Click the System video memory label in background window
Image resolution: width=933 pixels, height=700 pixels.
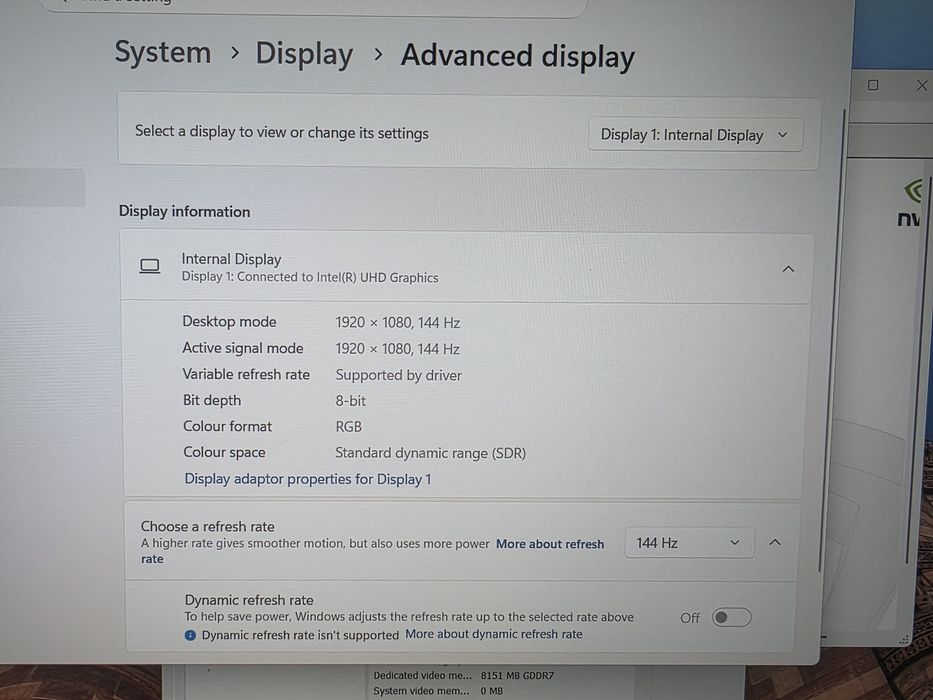point(421,691)
